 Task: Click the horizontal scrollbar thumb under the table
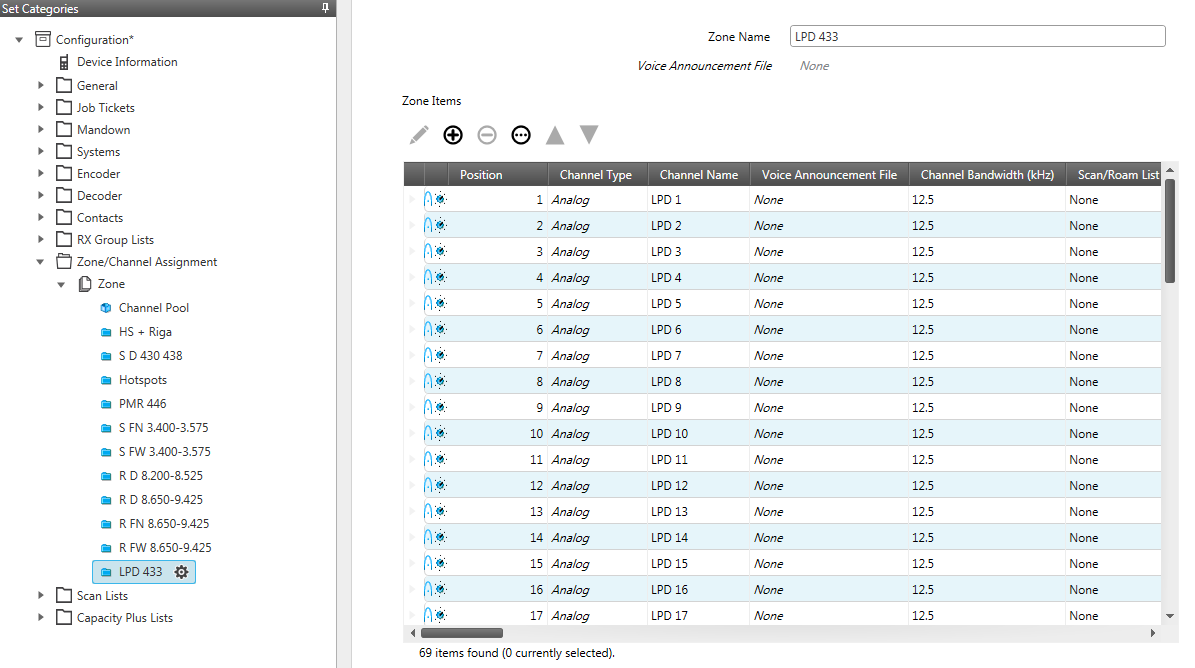[461, 633]
